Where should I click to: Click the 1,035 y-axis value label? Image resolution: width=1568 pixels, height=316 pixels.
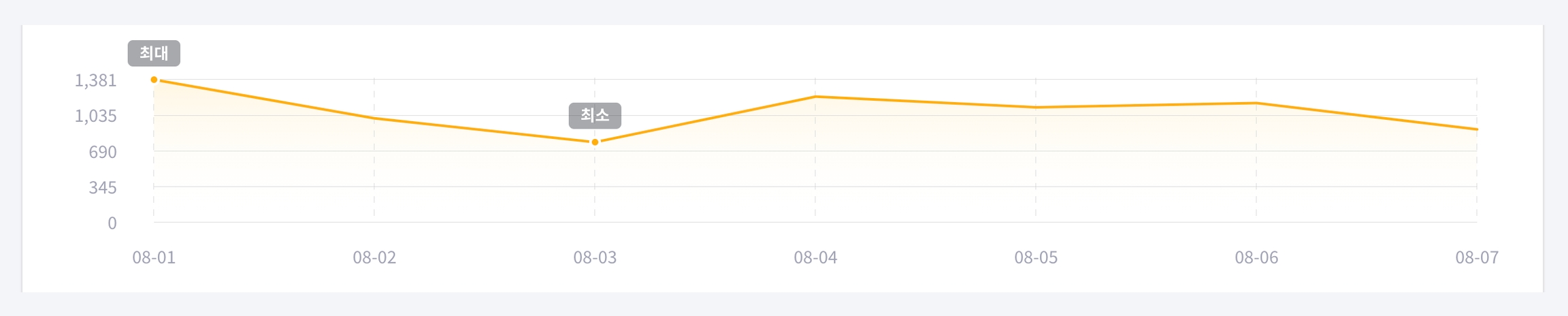(x=96, y=116)
